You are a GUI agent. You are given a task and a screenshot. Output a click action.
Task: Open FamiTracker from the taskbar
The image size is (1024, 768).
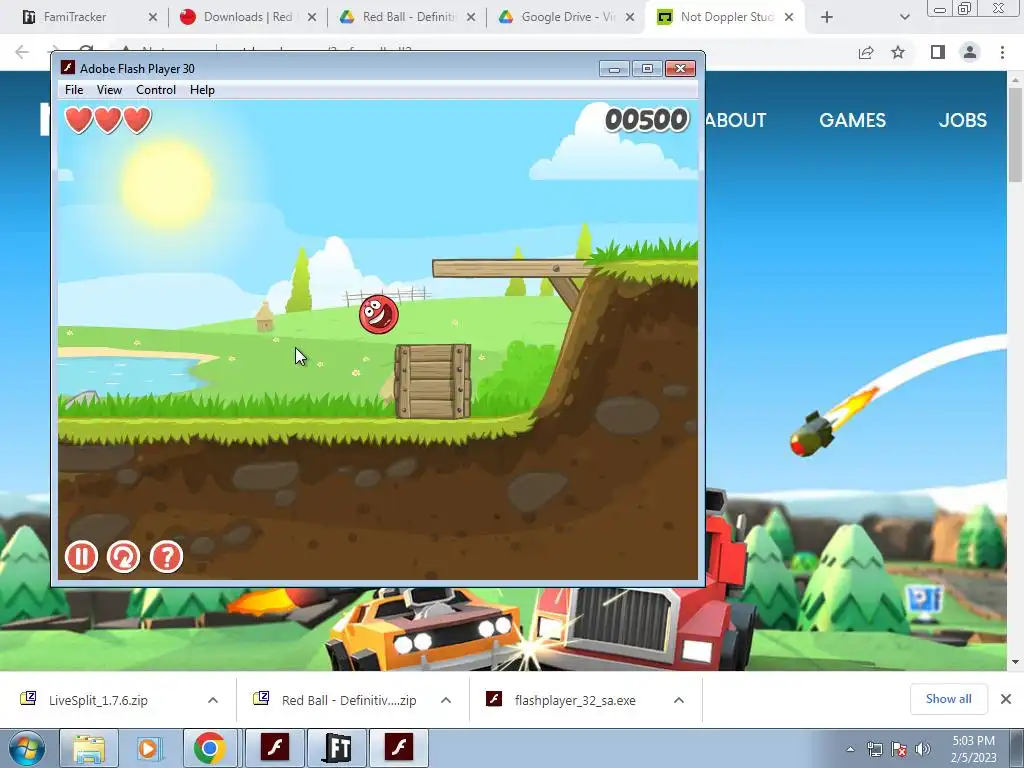click(337, 748)
